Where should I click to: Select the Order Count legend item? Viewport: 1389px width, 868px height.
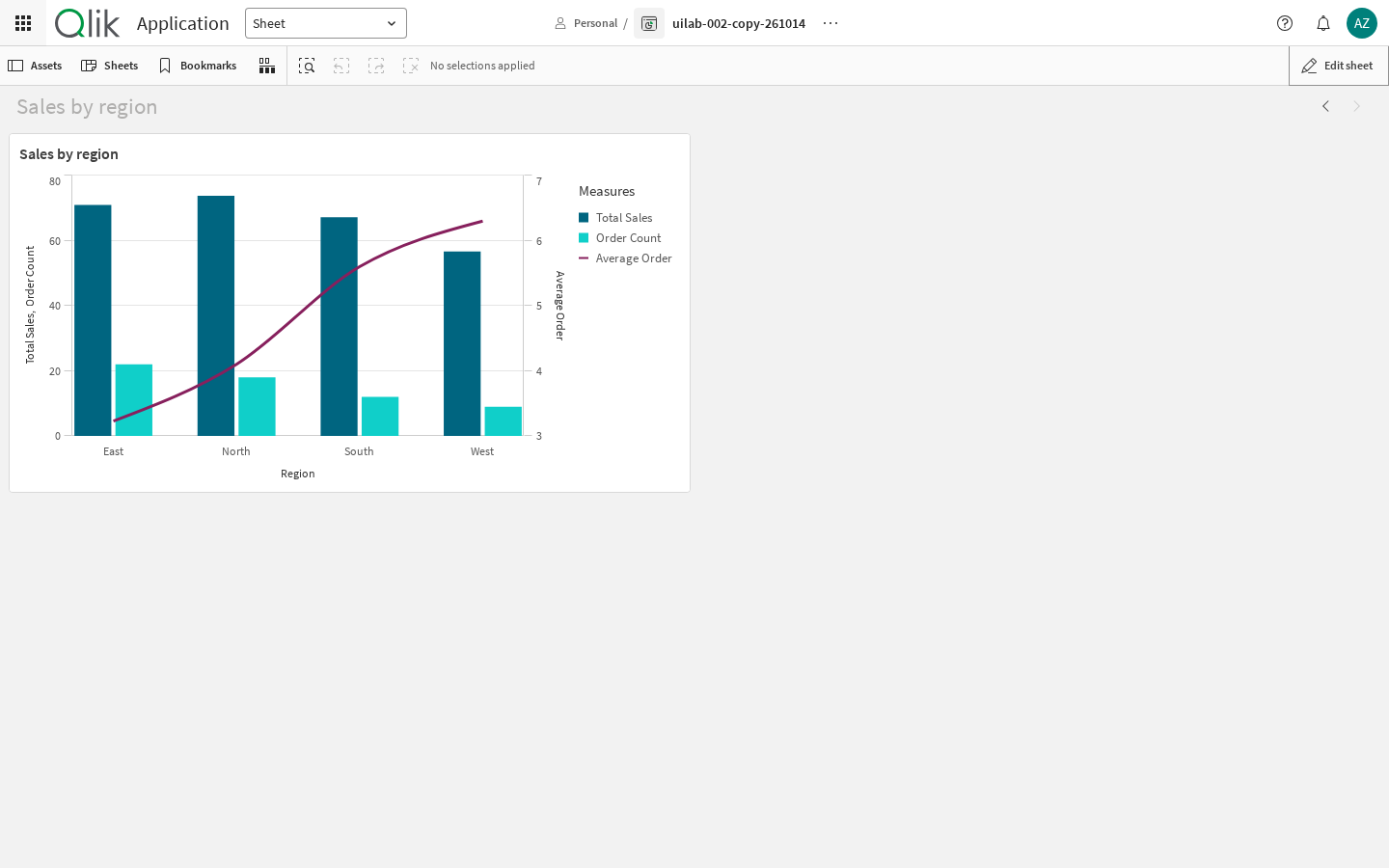[620, 238]
